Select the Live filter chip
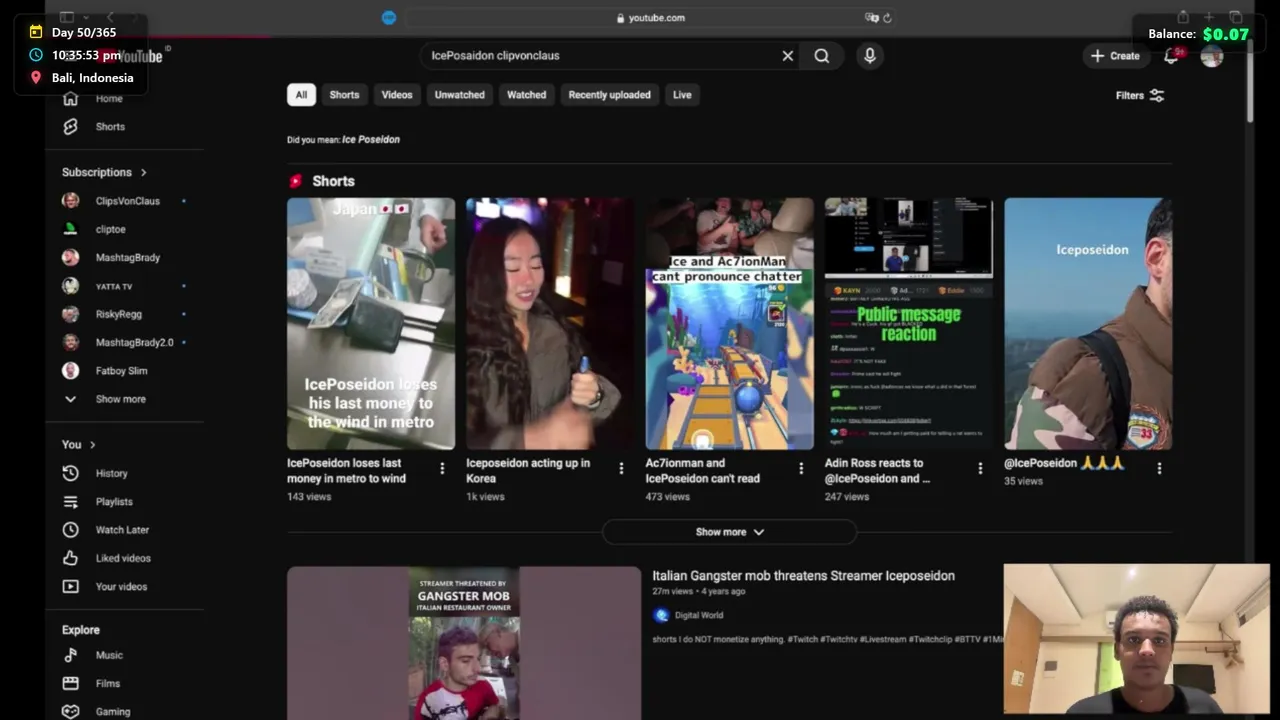The height and width of the screenshot is (720, 1280). click(x=682, y=95)
